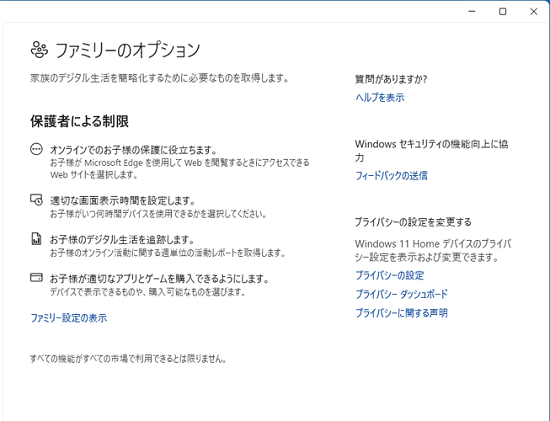The height and width of the screenshot is (421, 550).
Task: Open プライバシー ダッシュボード link
Action: [402, 294]
